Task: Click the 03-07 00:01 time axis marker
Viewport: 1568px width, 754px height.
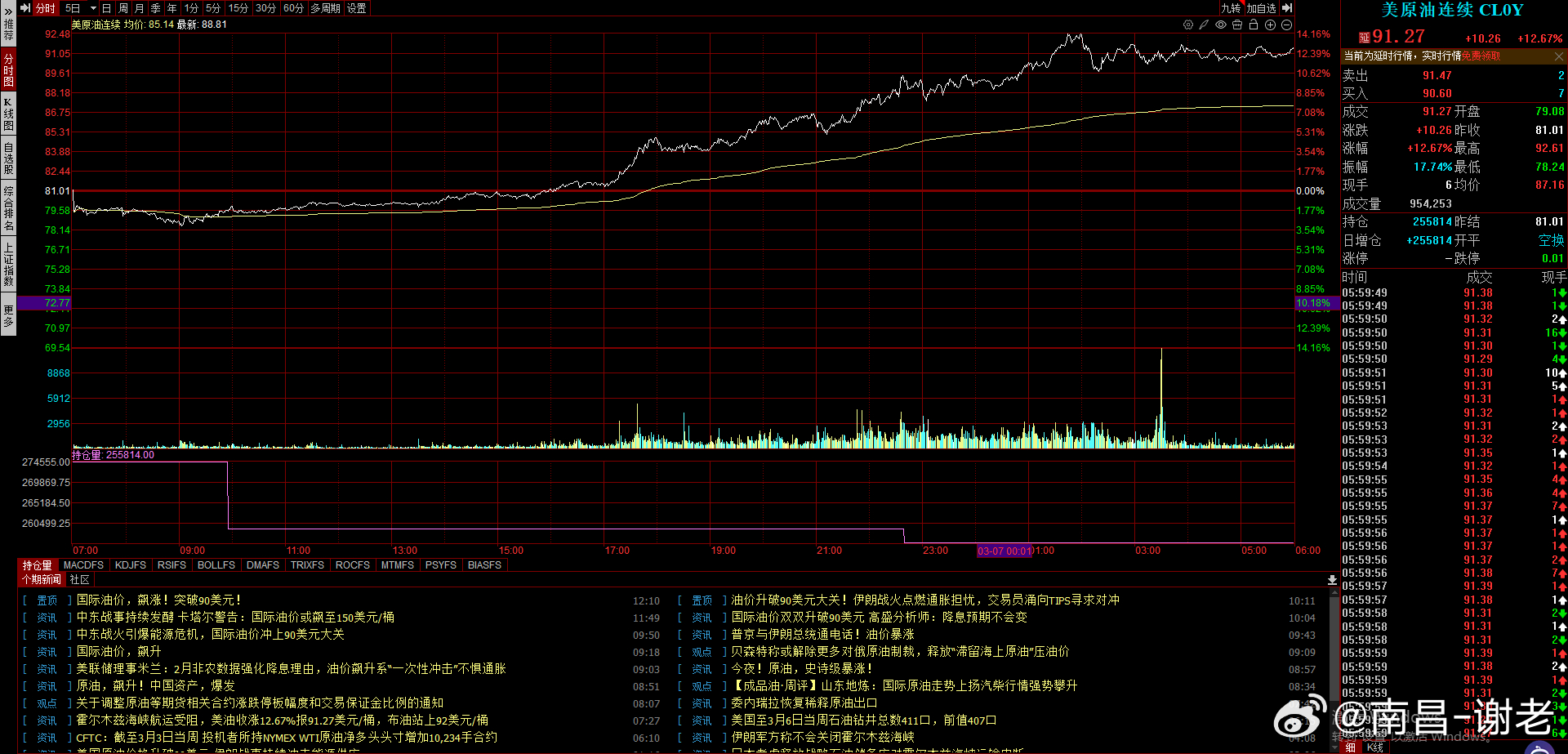Action: coord(1004,551)
